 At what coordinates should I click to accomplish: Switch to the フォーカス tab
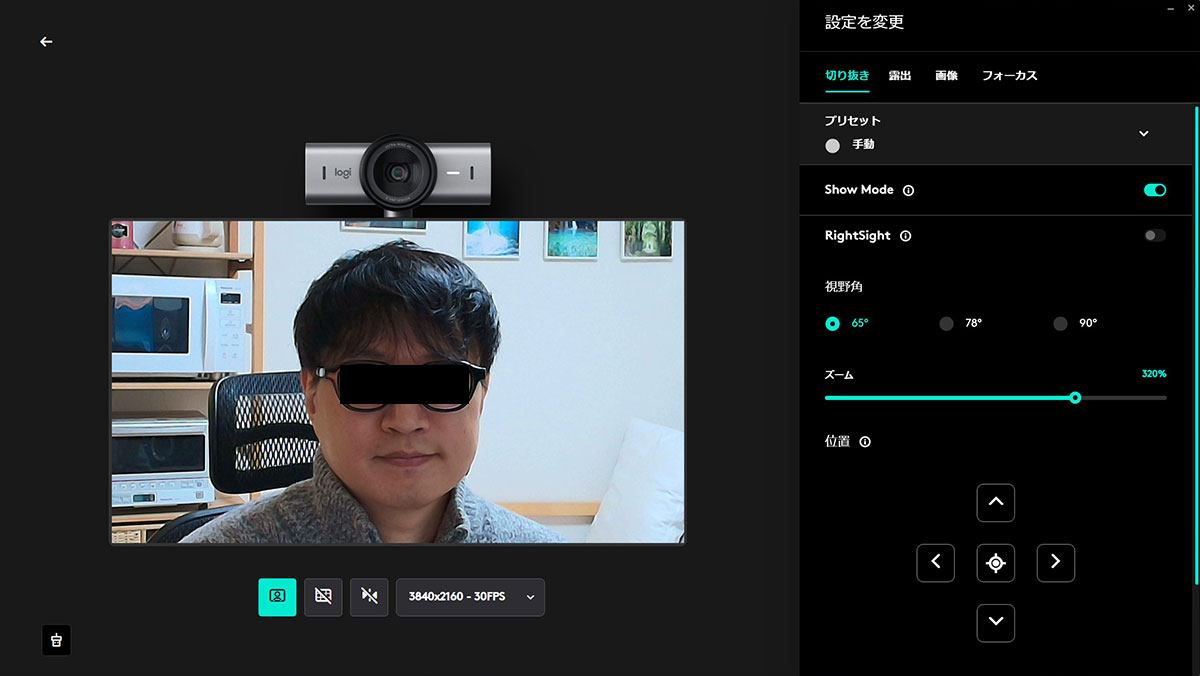point(1009,76)
